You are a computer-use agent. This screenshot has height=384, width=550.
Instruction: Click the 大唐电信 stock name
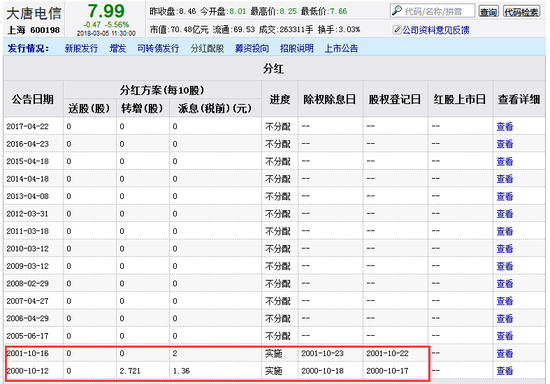(x=34, y=13)
